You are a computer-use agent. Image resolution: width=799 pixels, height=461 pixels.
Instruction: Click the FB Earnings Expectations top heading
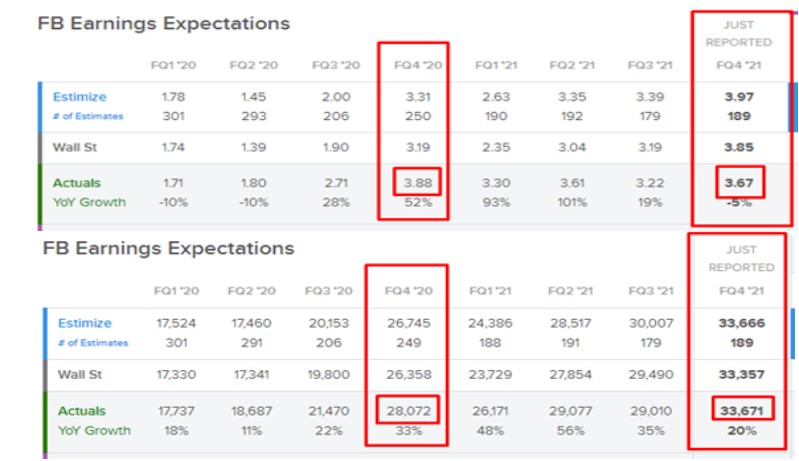pyautogui.click(x=164, y=23)
